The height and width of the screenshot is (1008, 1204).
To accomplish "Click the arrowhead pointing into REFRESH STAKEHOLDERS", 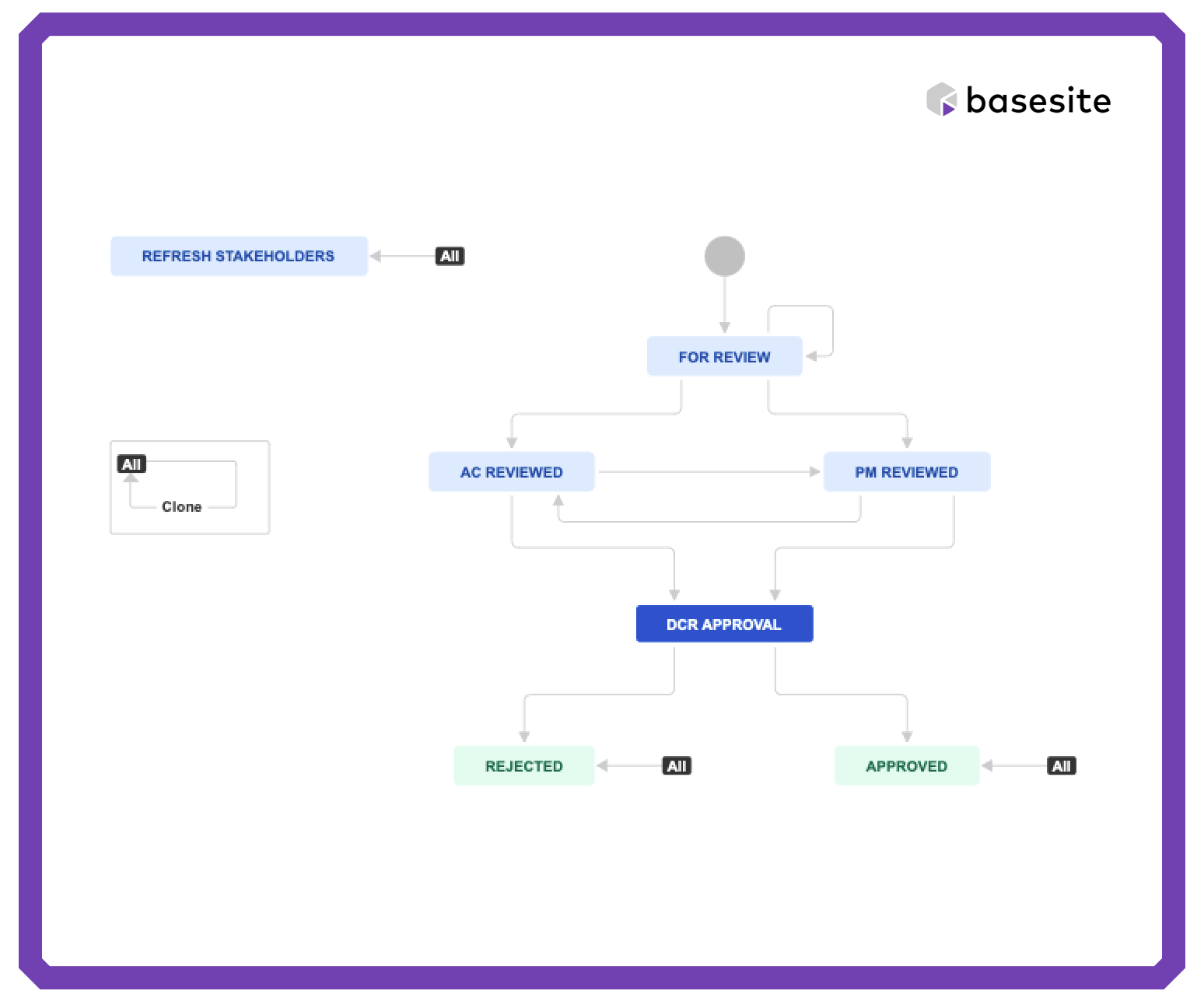I will [376, 256].
